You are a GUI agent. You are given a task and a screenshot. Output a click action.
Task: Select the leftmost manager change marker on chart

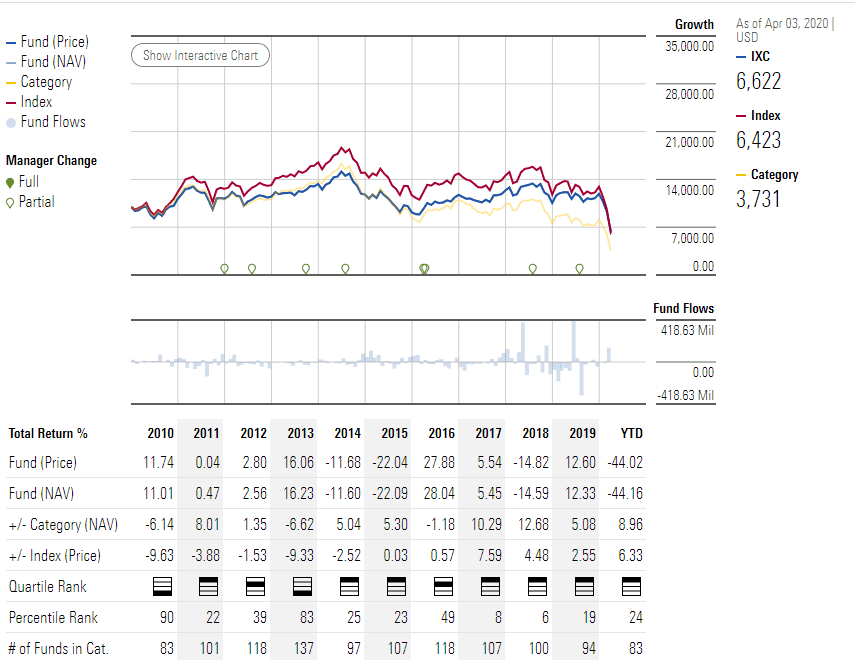click(x=224, y=268)
